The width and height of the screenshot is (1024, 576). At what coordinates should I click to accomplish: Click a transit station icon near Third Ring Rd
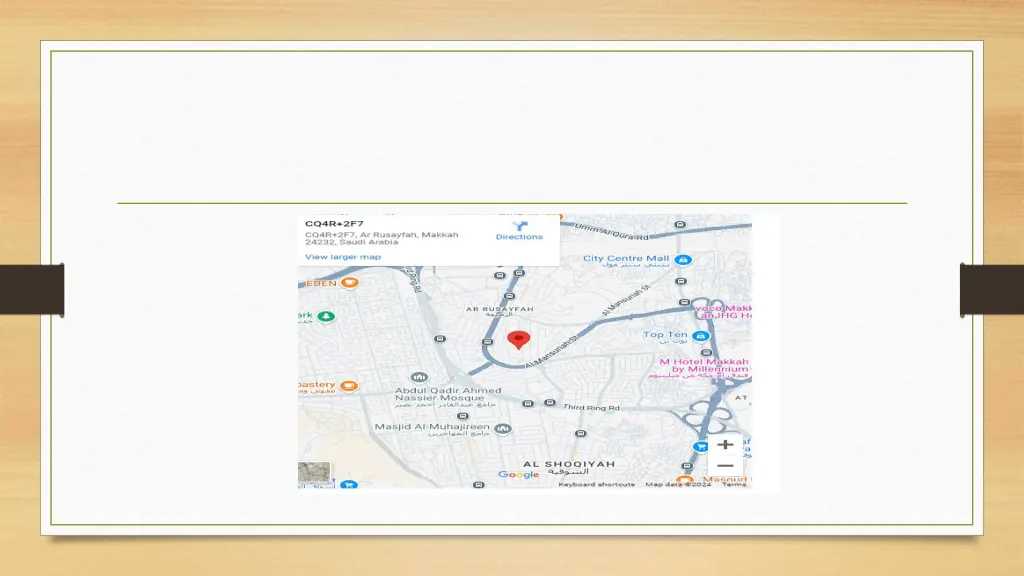550,401
